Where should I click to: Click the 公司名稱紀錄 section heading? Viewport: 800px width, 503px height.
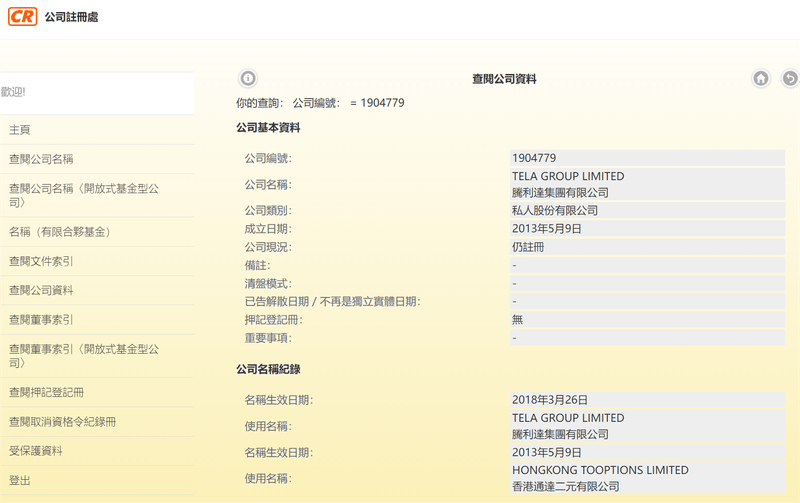(x=268, y=369)
